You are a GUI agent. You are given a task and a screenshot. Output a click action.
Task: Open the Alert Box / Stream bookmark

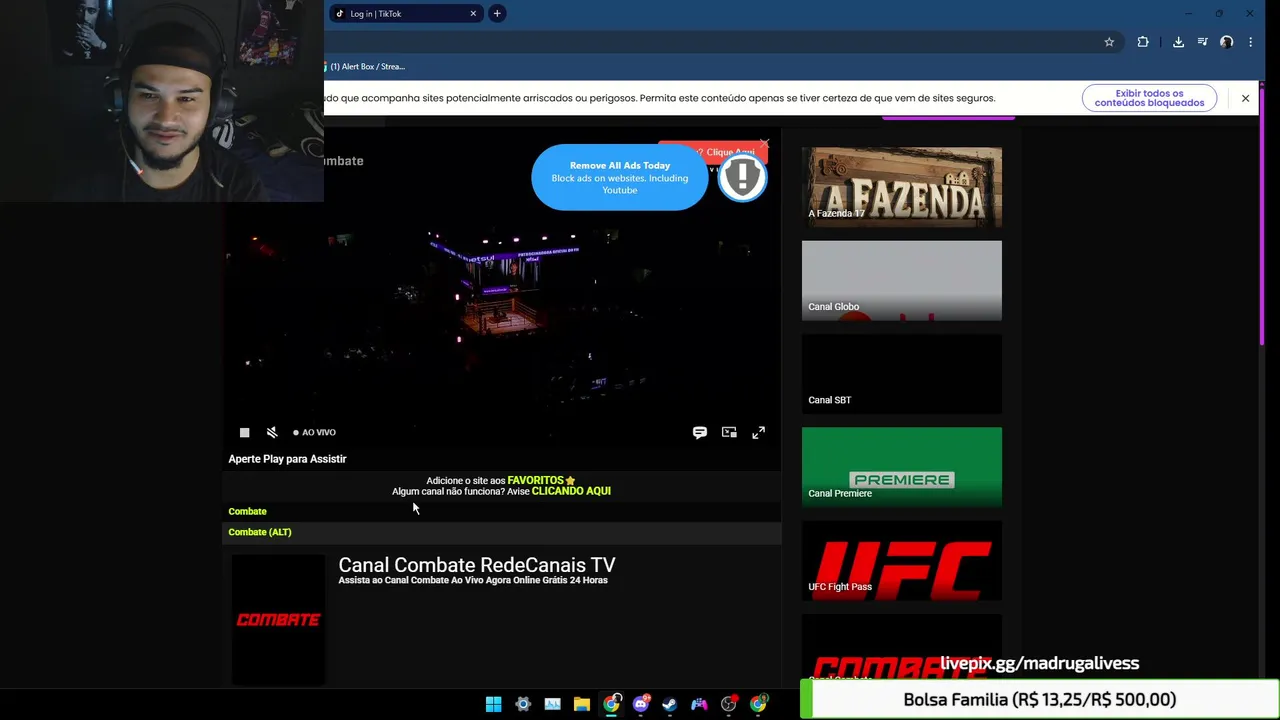365,66
